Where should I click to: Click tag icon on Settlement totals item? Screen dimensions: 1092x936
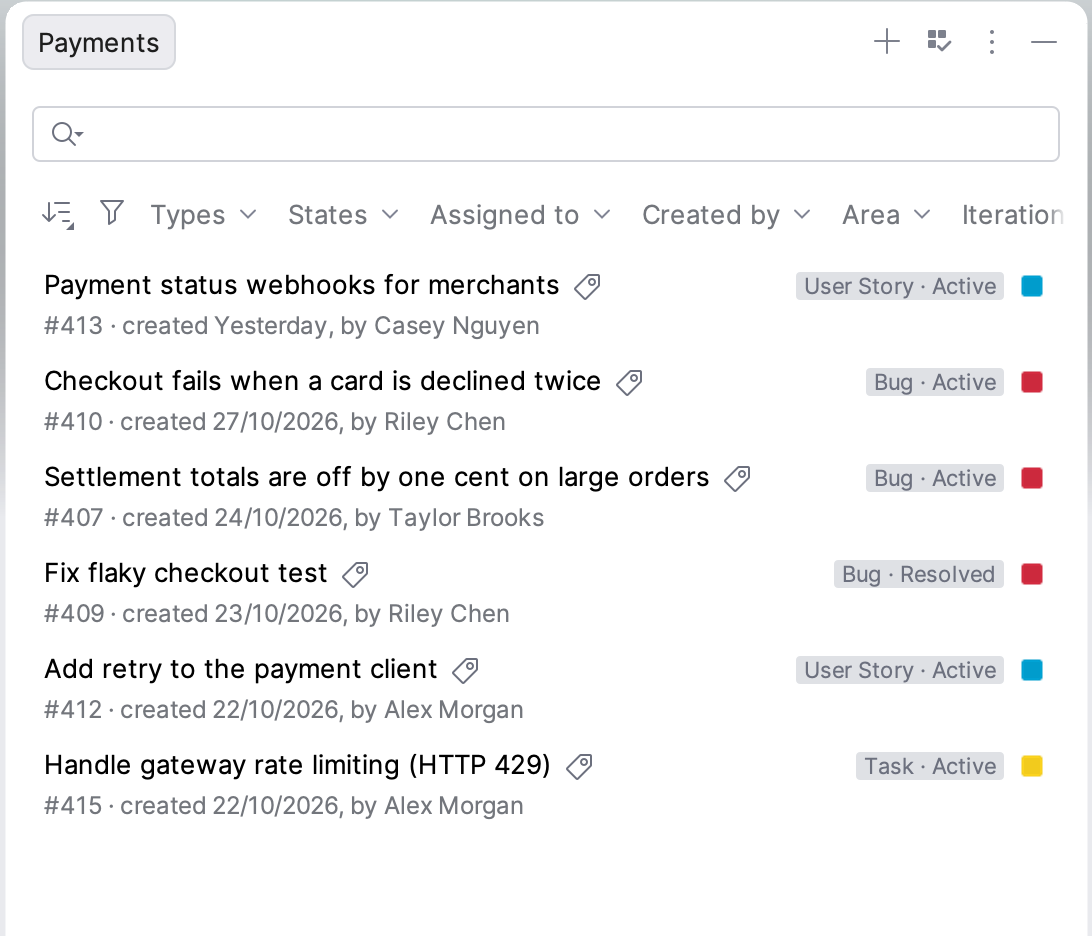click(x=737, y=478)
